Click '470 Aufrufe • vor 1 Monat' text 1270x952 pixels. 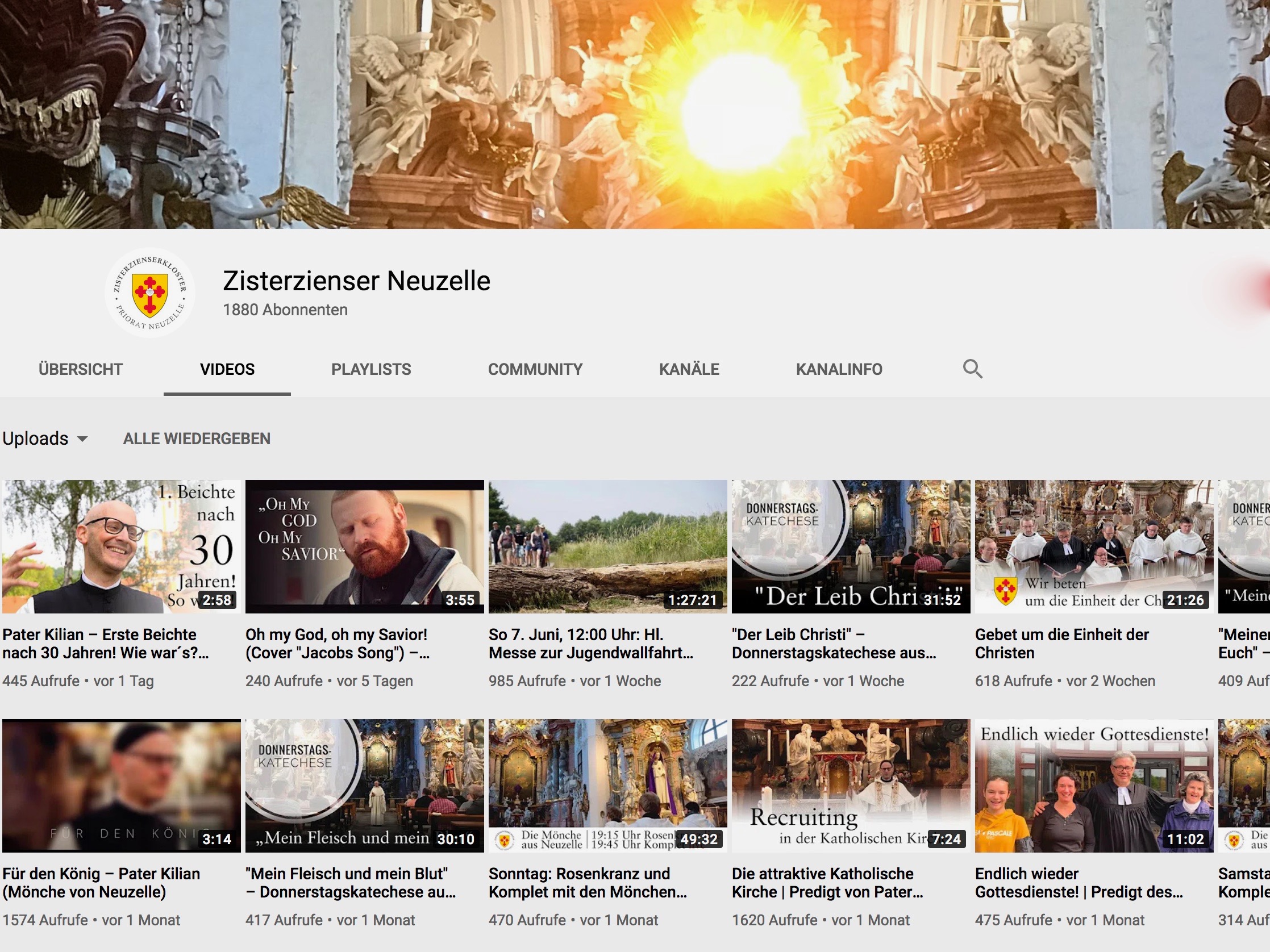pos(573,920)
